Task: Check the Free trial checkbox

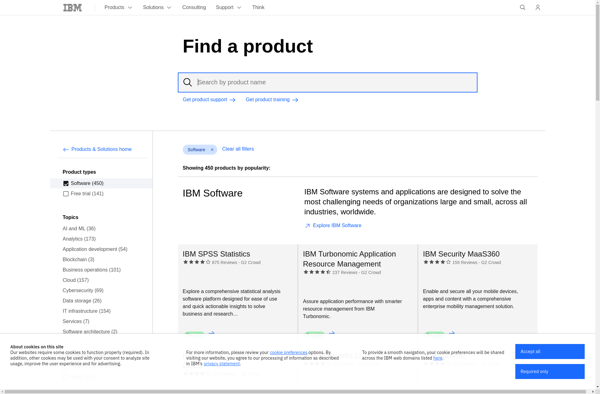Action: pos(66,194)
